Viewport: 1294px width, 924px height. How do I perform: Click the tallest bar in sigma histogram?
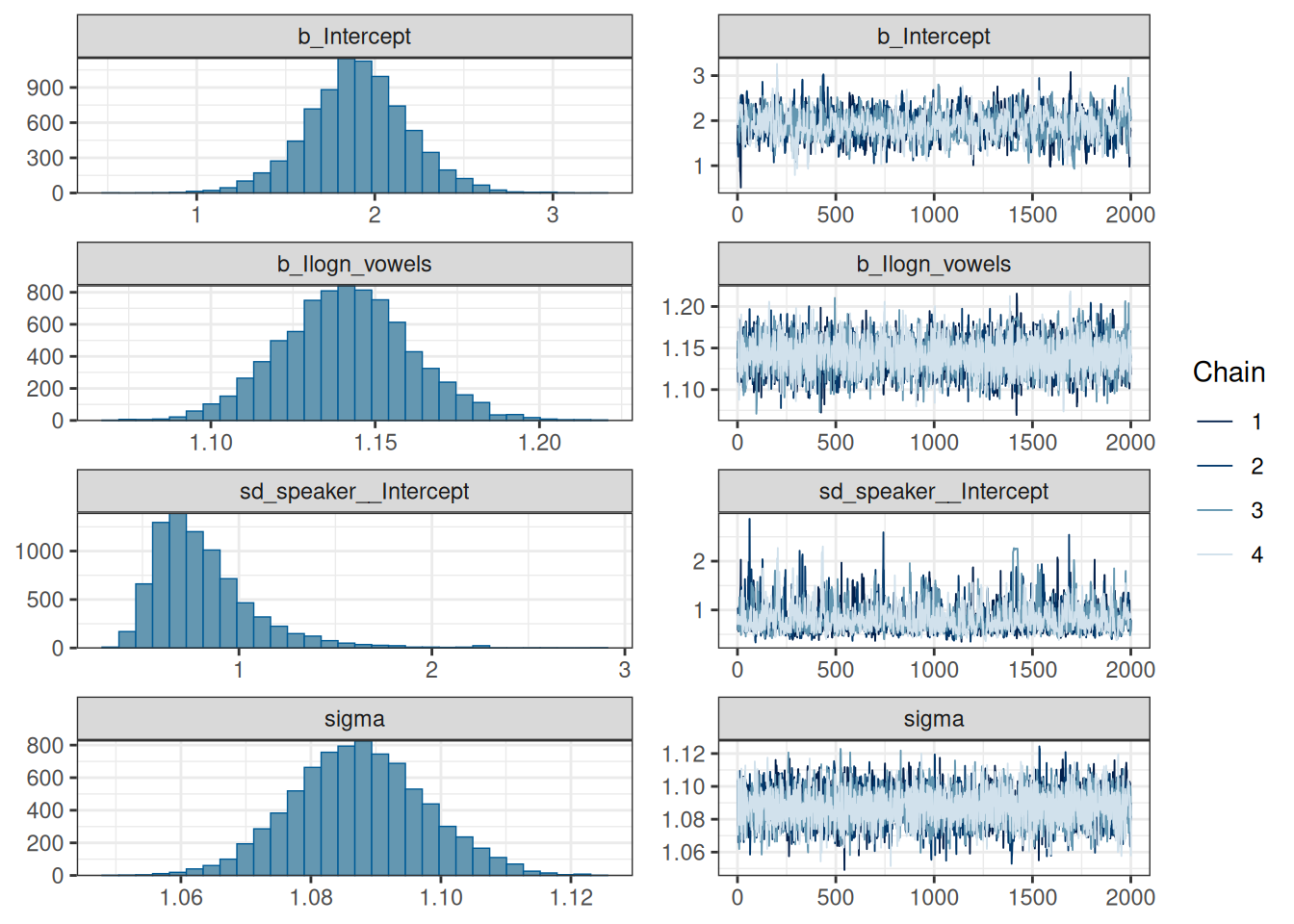pos(363,808)
